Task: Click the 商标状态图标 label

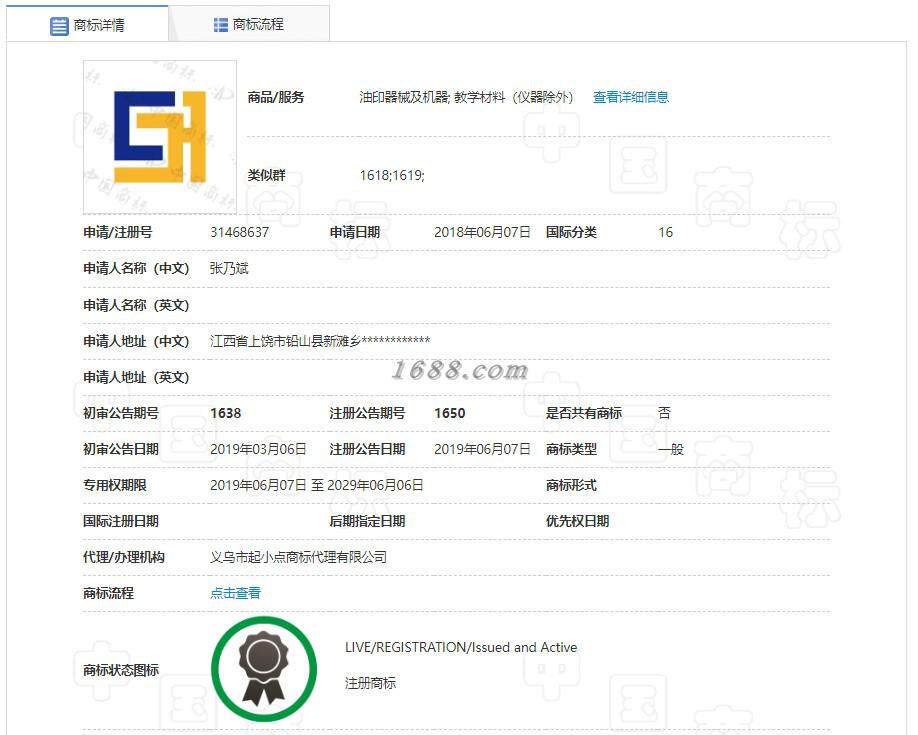Action: coord(121,669)
